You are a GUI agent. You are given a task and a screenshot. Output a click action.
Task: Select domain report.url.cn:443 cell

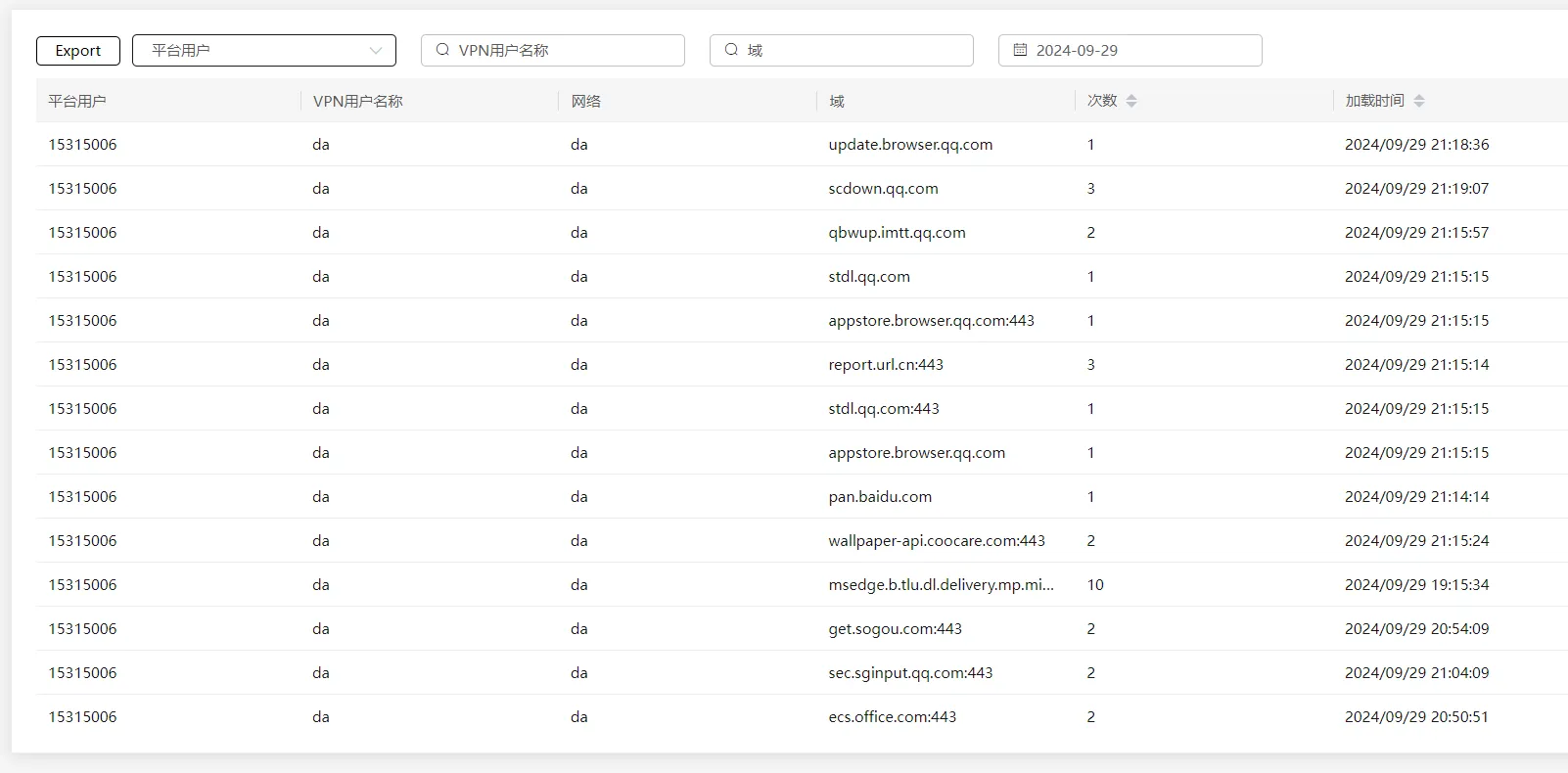[x=886, y=365]
